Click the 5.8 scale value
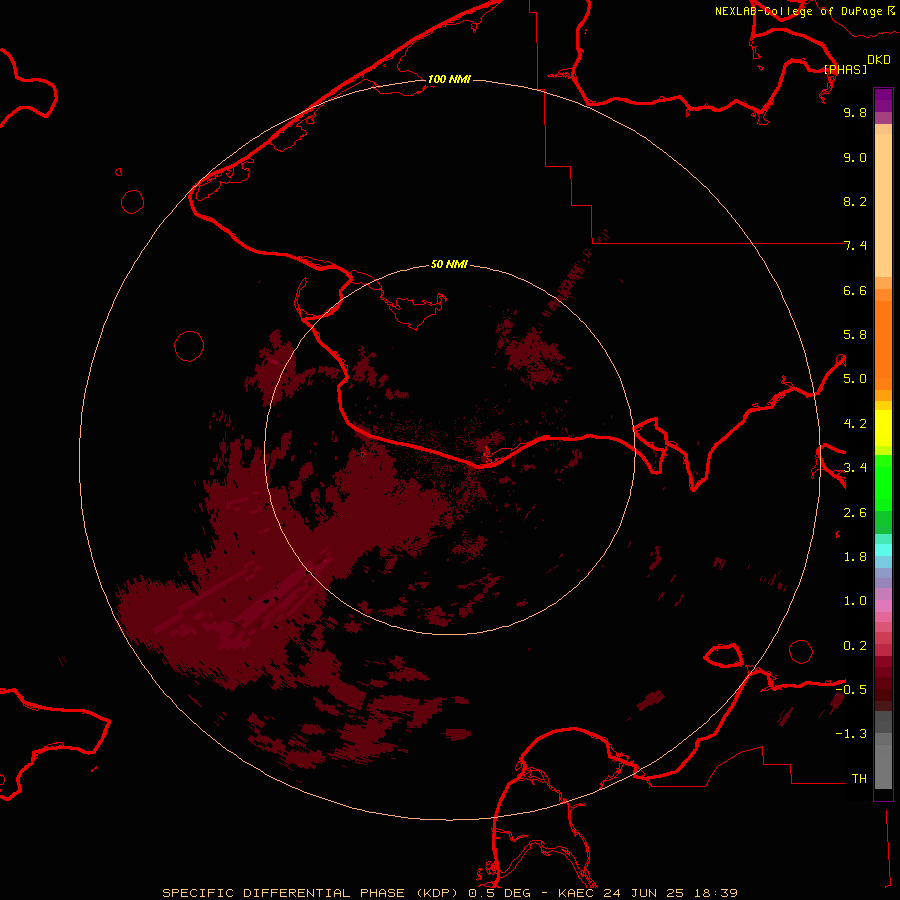The width and height of the screenshot is (900, 900). point(855,335)
